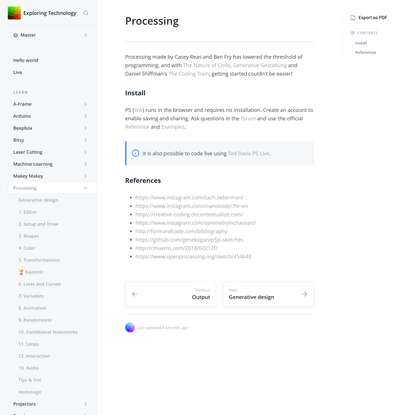The image size is (415, 415).
Task: Click the gradient avatar near last updated
Action: [130, 327]
